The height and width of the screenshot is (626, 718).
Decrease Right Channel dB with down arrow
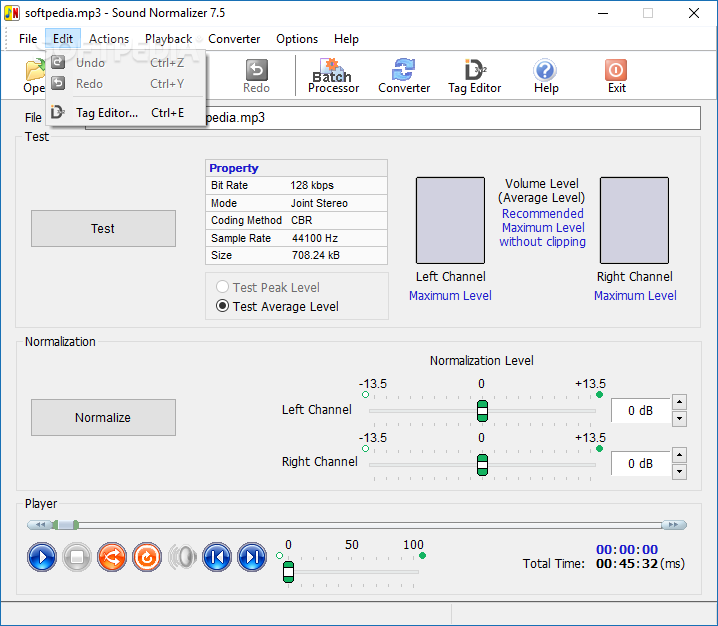(680, 472)
